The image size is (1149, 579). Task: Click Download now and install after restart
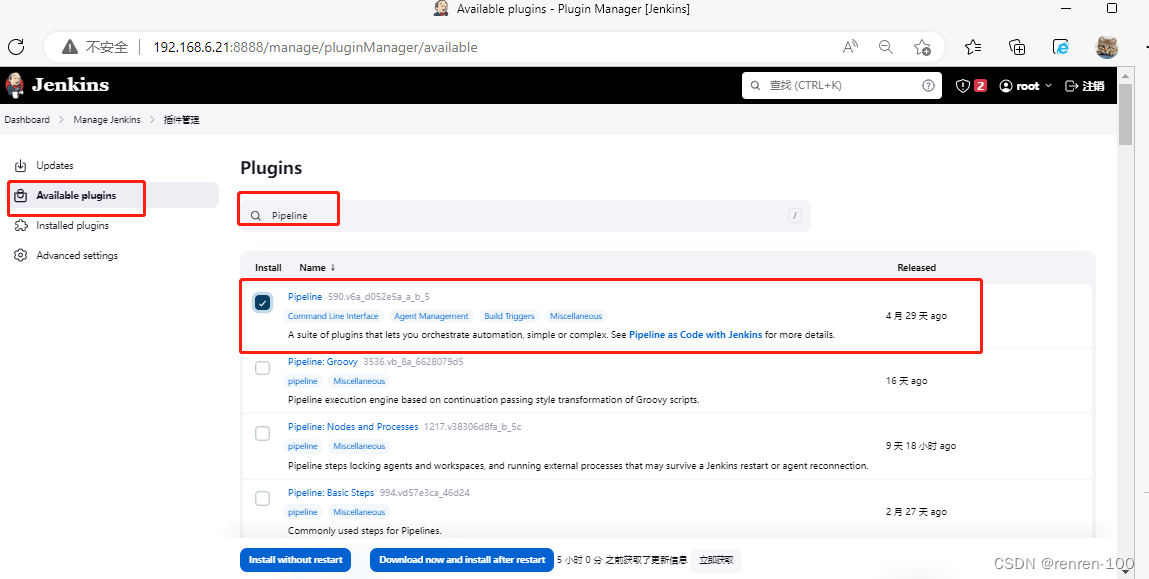[462, 560]
